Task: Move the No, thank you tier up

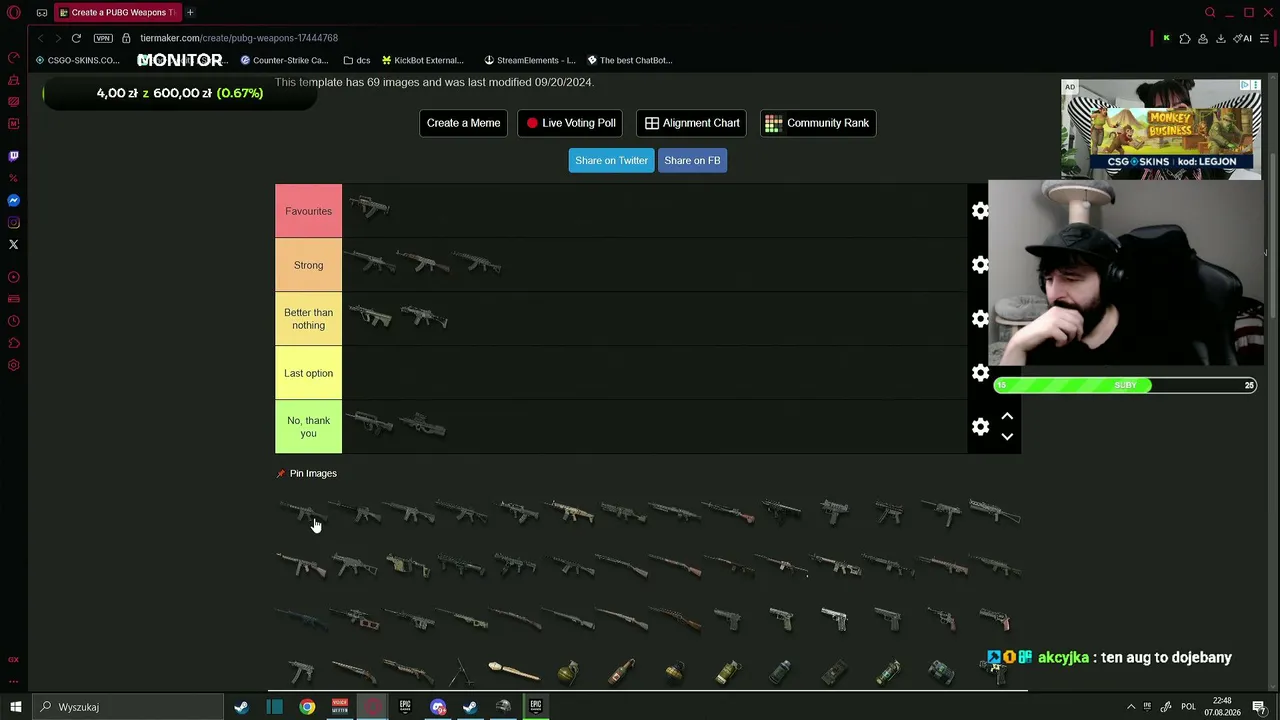Action: pyautogui.click(x=1007, y=416)
